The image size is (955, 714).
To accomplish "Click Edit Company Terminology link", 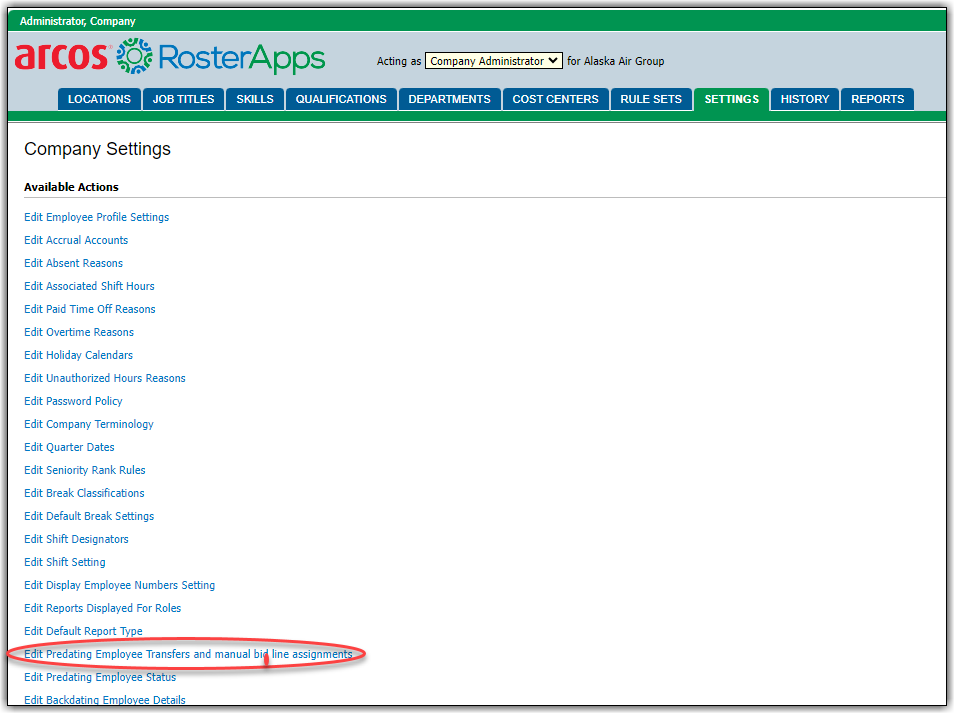I will 89,424.
